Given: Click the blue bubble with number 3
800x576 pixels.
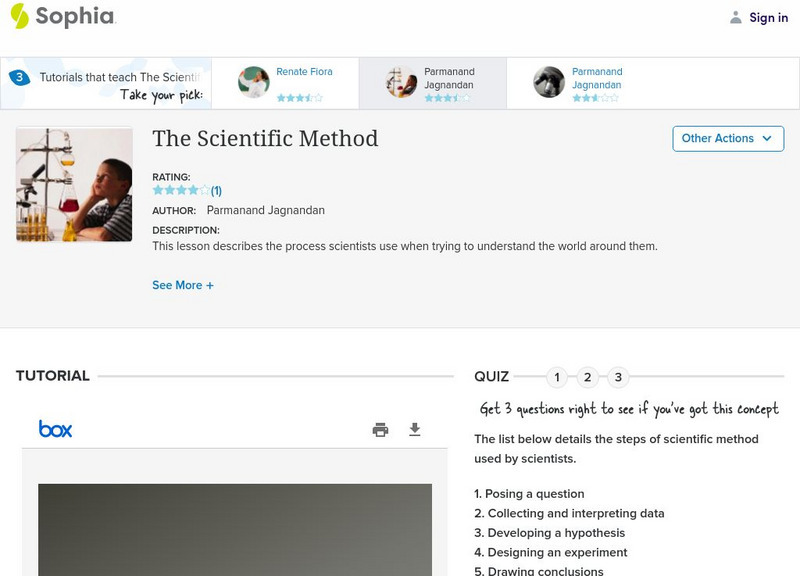Looking at the screenshot, I should [x=19, y=77].
